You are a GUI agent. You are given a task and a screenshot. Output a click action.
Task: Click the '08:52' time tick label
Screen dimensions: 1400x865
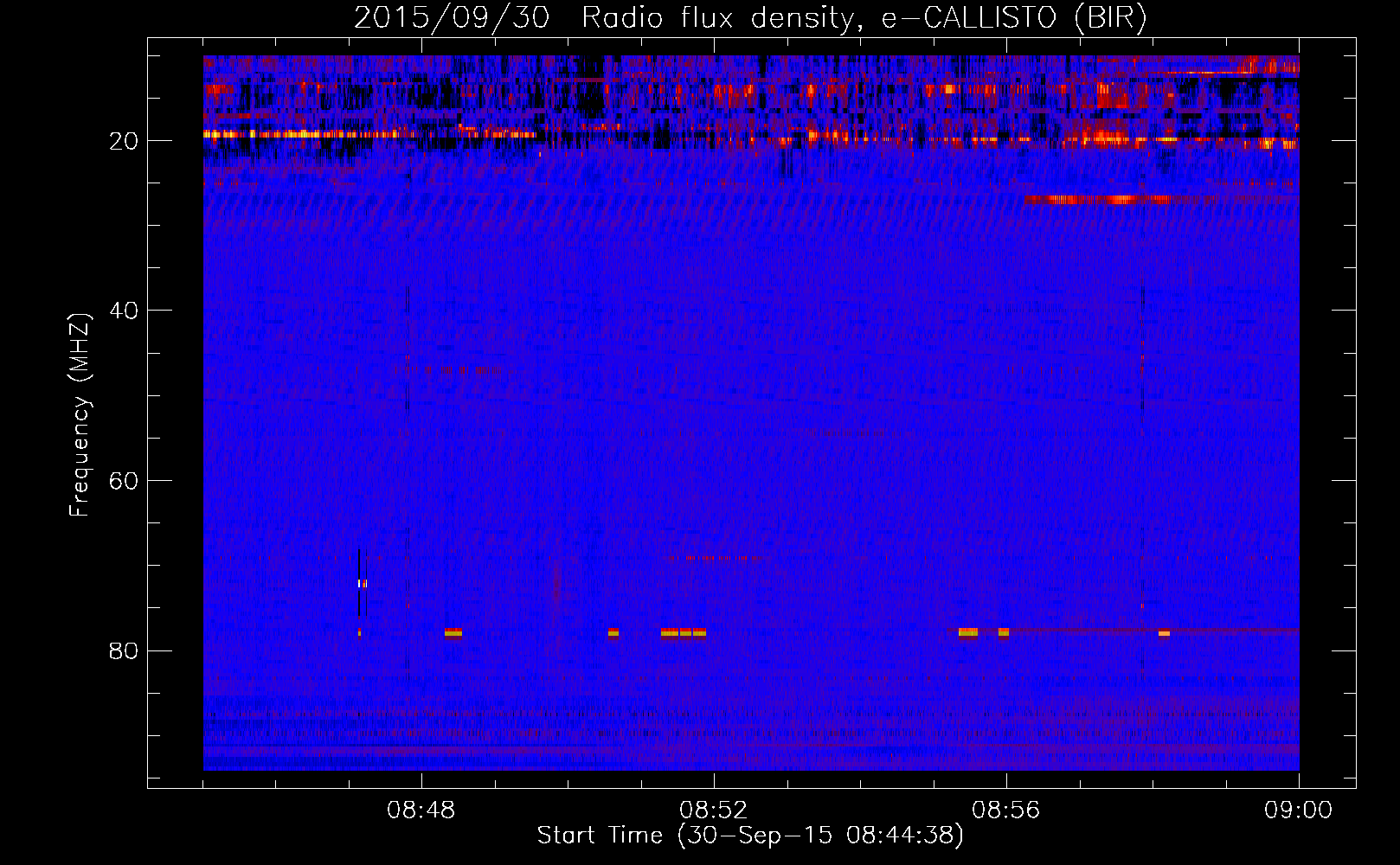point(714,811)
